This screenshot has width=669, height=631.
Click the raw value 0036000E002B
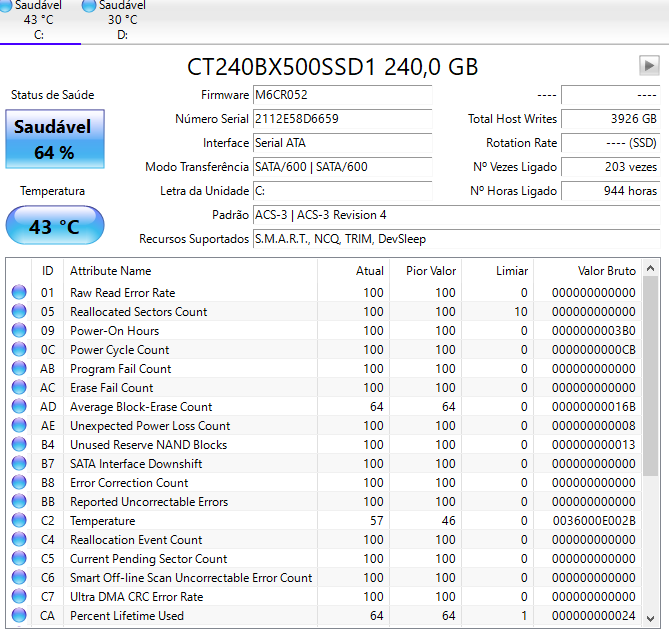pyautogui.click(x=594, y=521)
